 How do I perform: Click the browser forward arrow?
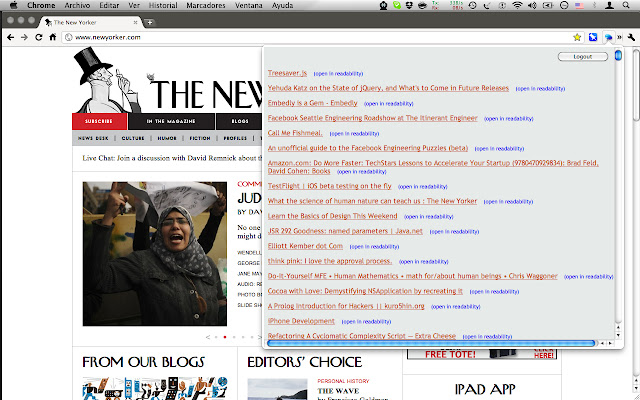[24, 37]
